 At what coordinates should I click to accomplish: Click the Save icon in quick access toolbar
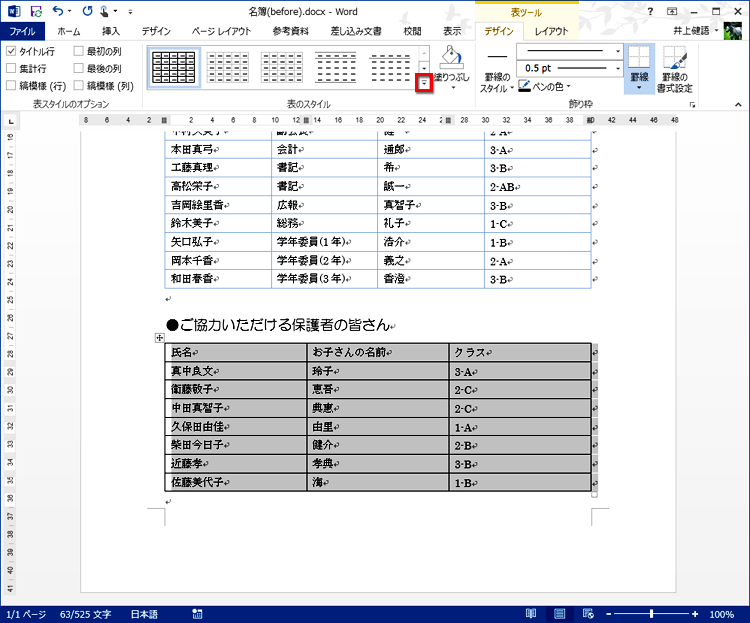(36, 11)
